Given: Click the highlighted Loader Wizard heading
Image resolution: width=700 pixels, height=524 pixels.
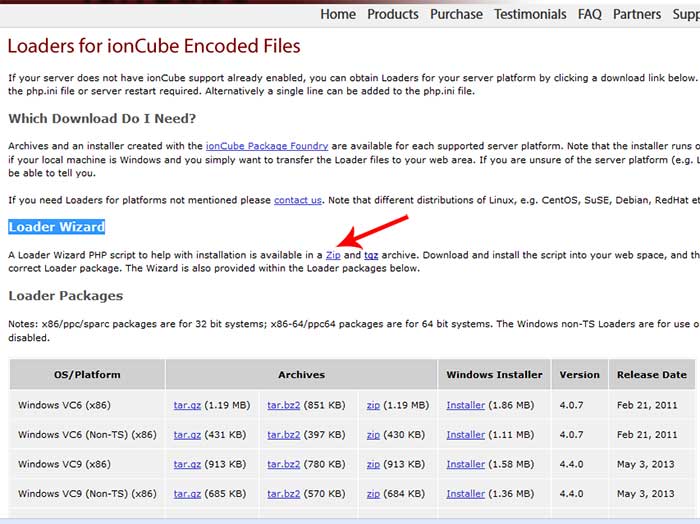Looking at the screenshot, I should (x=57, y=227).
